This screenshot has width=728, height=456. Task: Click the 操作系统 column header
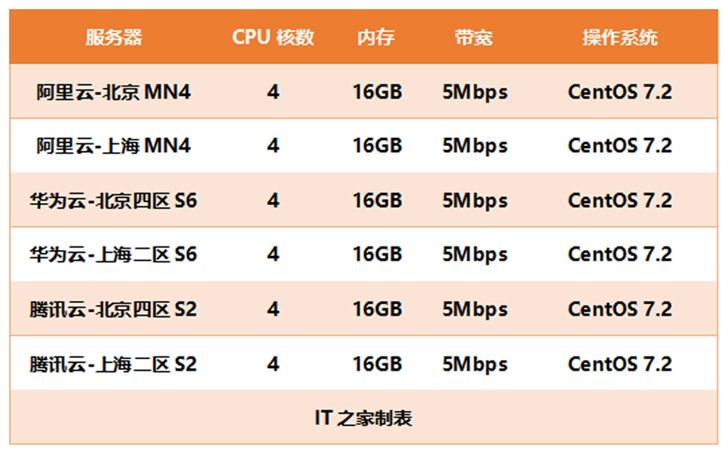coord(620,38)
